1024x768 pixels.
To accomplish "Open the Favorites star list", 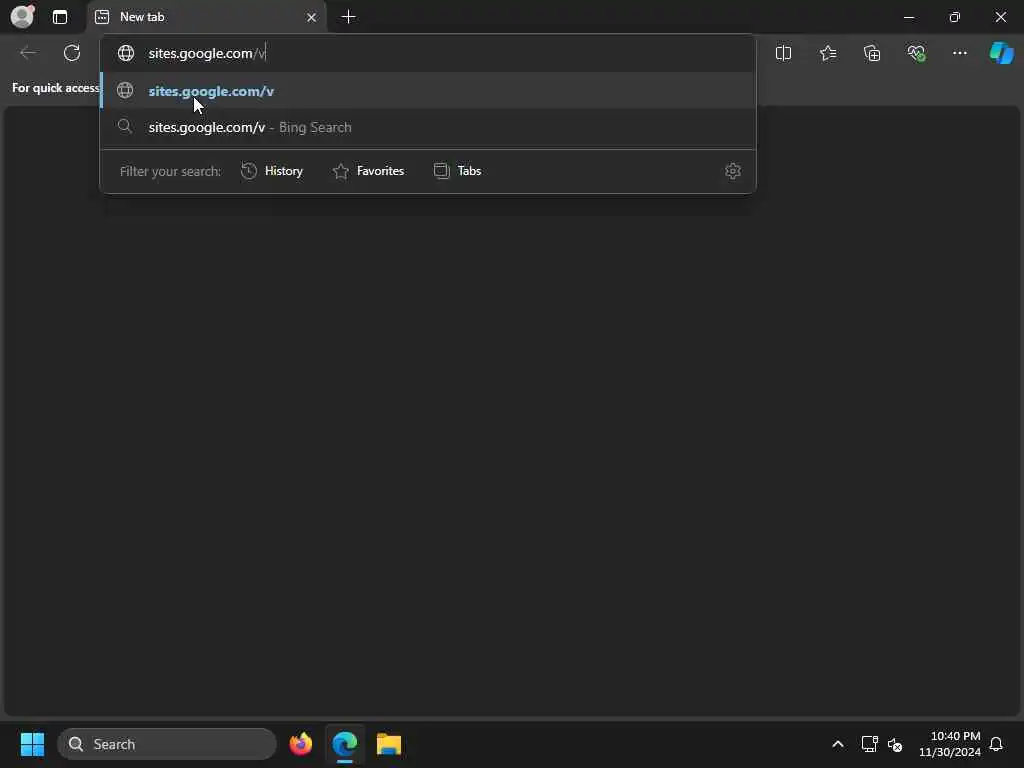I will coord(828,53).
